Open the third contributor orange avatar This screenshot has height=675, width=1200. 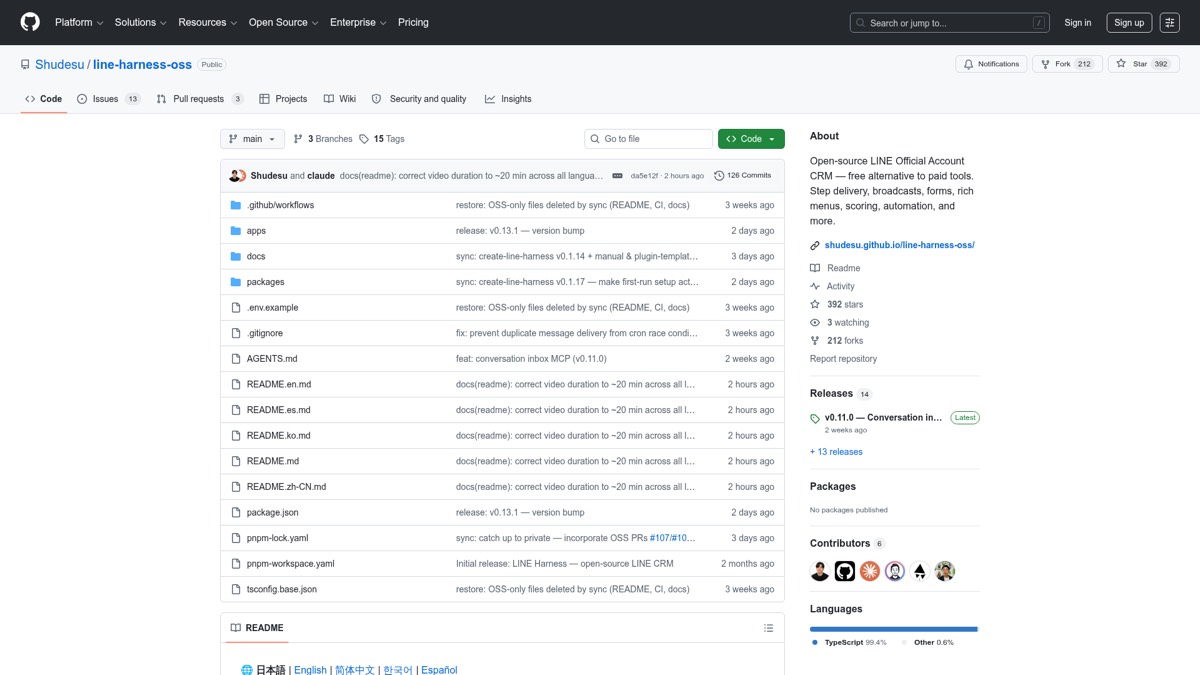tap(870, 571)
